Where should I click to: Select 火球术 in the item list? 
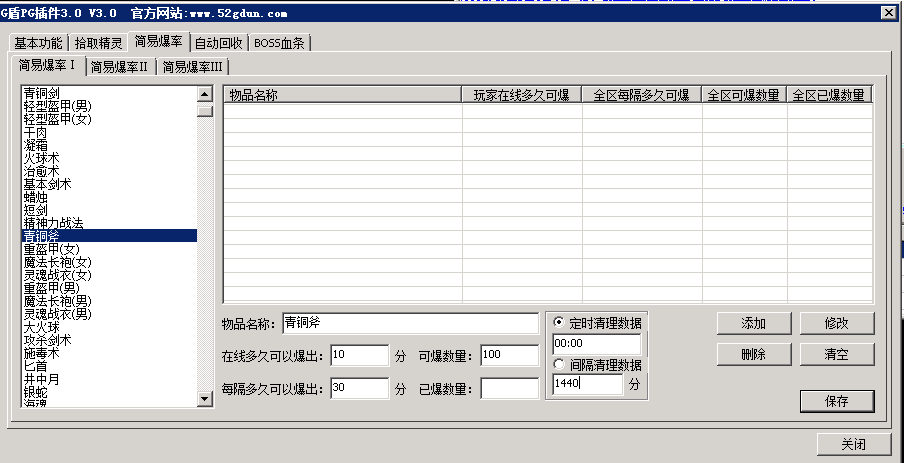point(109,158)
